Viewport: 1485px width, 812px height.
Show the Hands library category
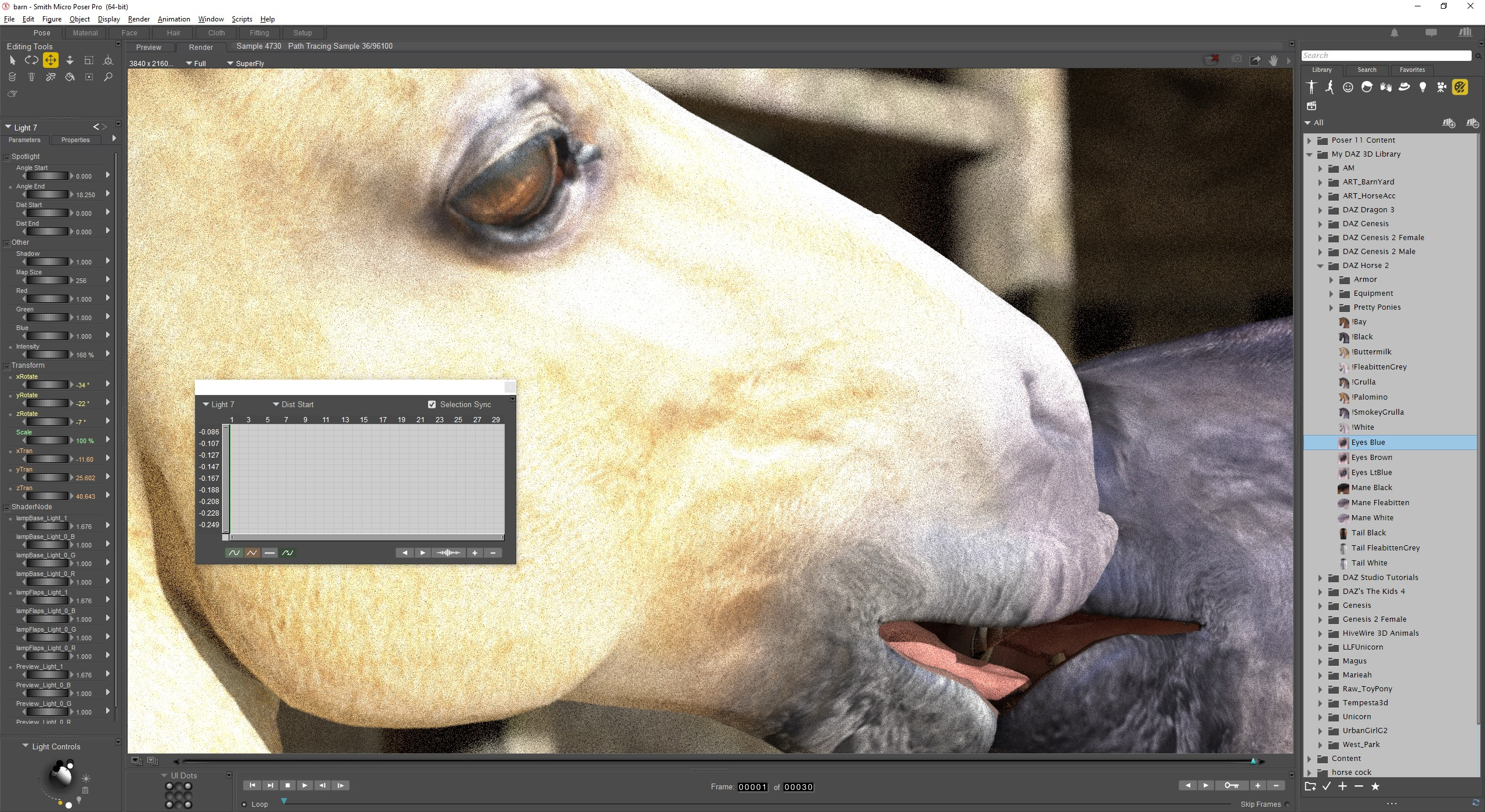pos(1386,88)
